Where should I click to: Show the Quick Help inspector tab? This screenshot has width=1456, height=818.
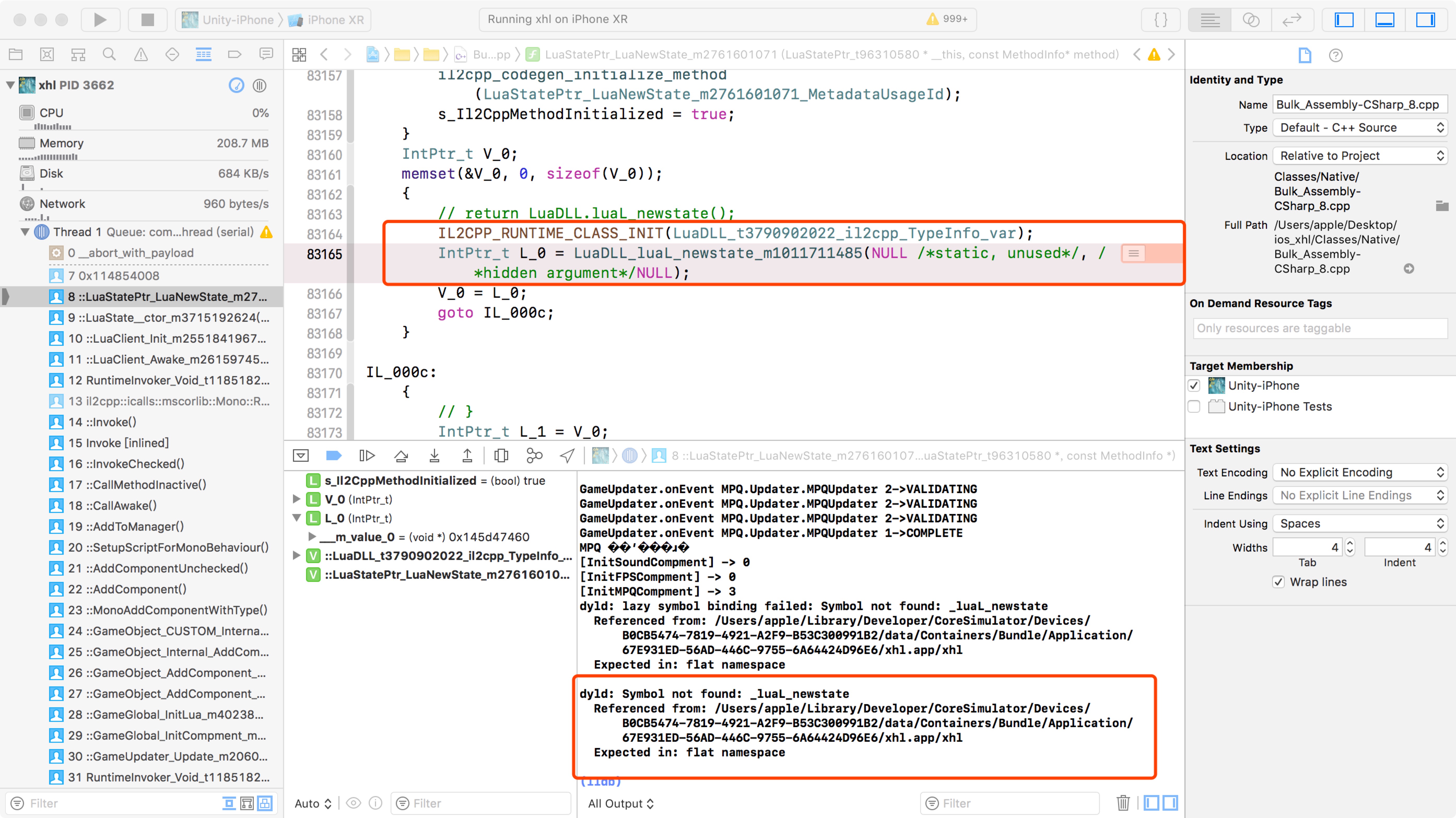point(1336,55)
